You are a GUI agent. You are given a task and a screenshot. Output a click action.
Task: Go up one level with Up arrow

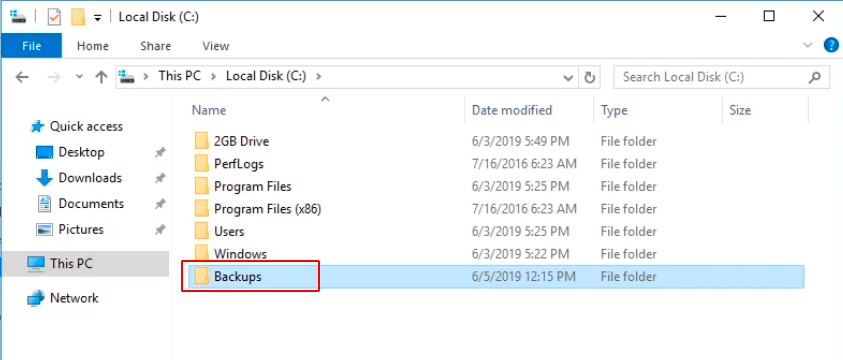click(101, 77)
